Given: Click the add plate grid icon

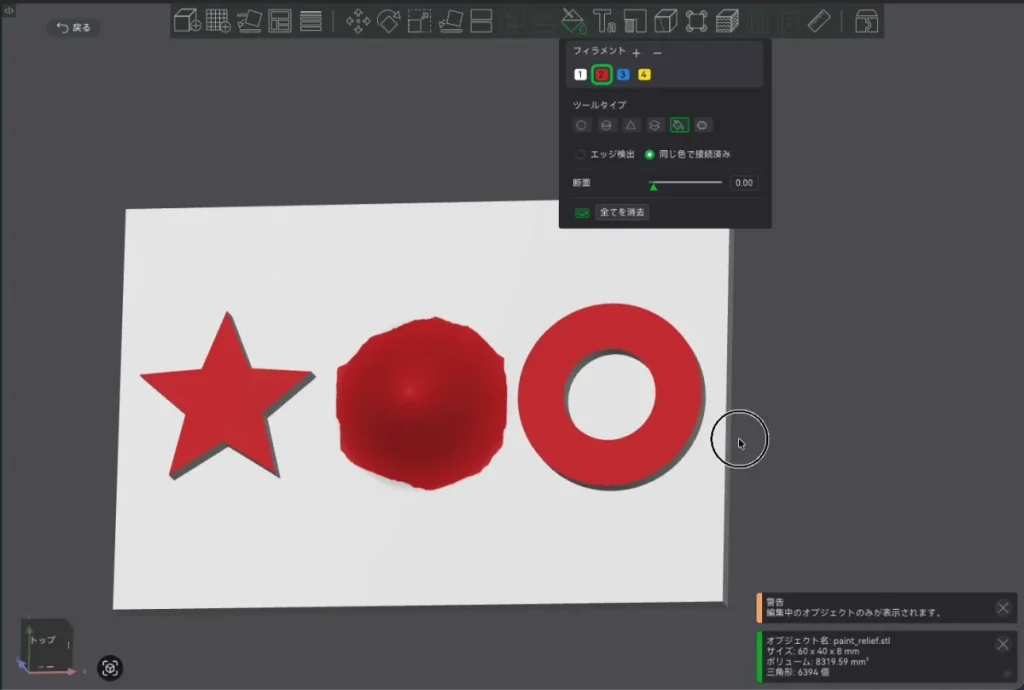Looking at the screenshot, I should coord(218,21).
